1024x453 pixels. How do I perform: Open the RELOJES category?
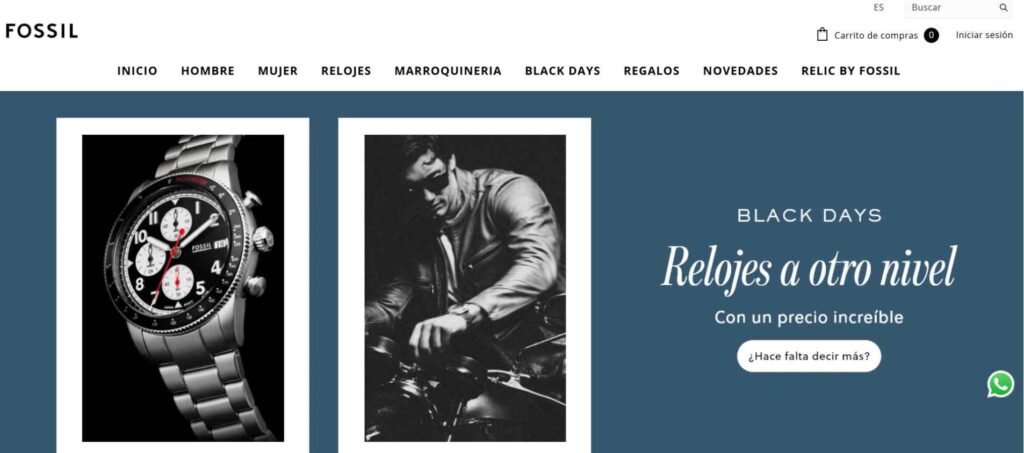click(346, 71)
